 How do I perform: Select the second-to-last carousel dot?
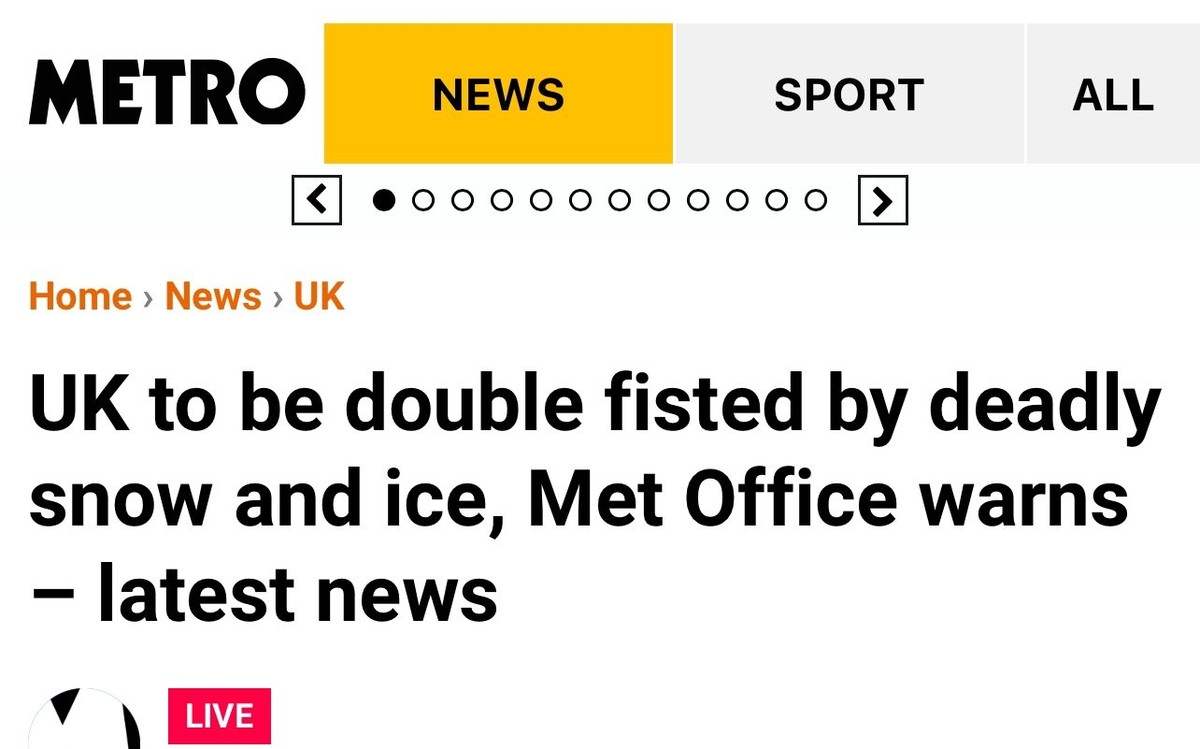(x=777, y=201)
